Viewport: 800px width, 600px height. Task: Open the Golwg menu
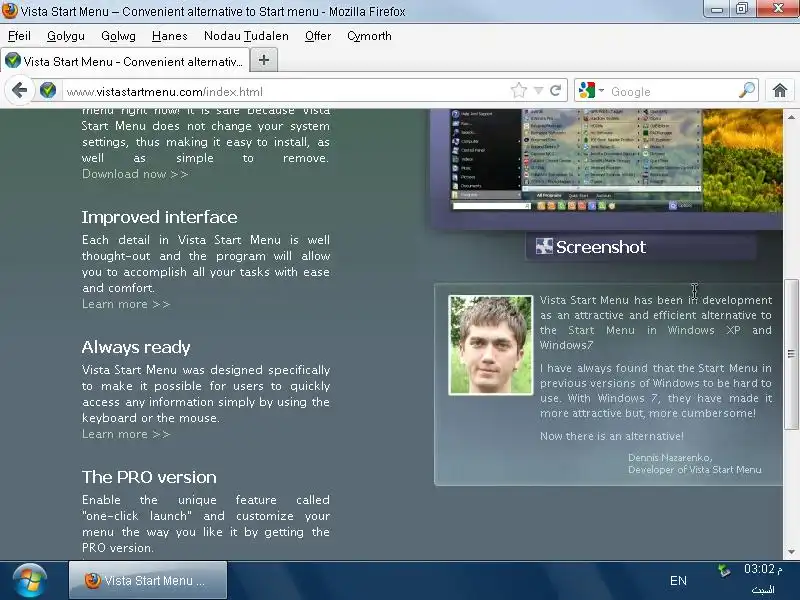118,36
